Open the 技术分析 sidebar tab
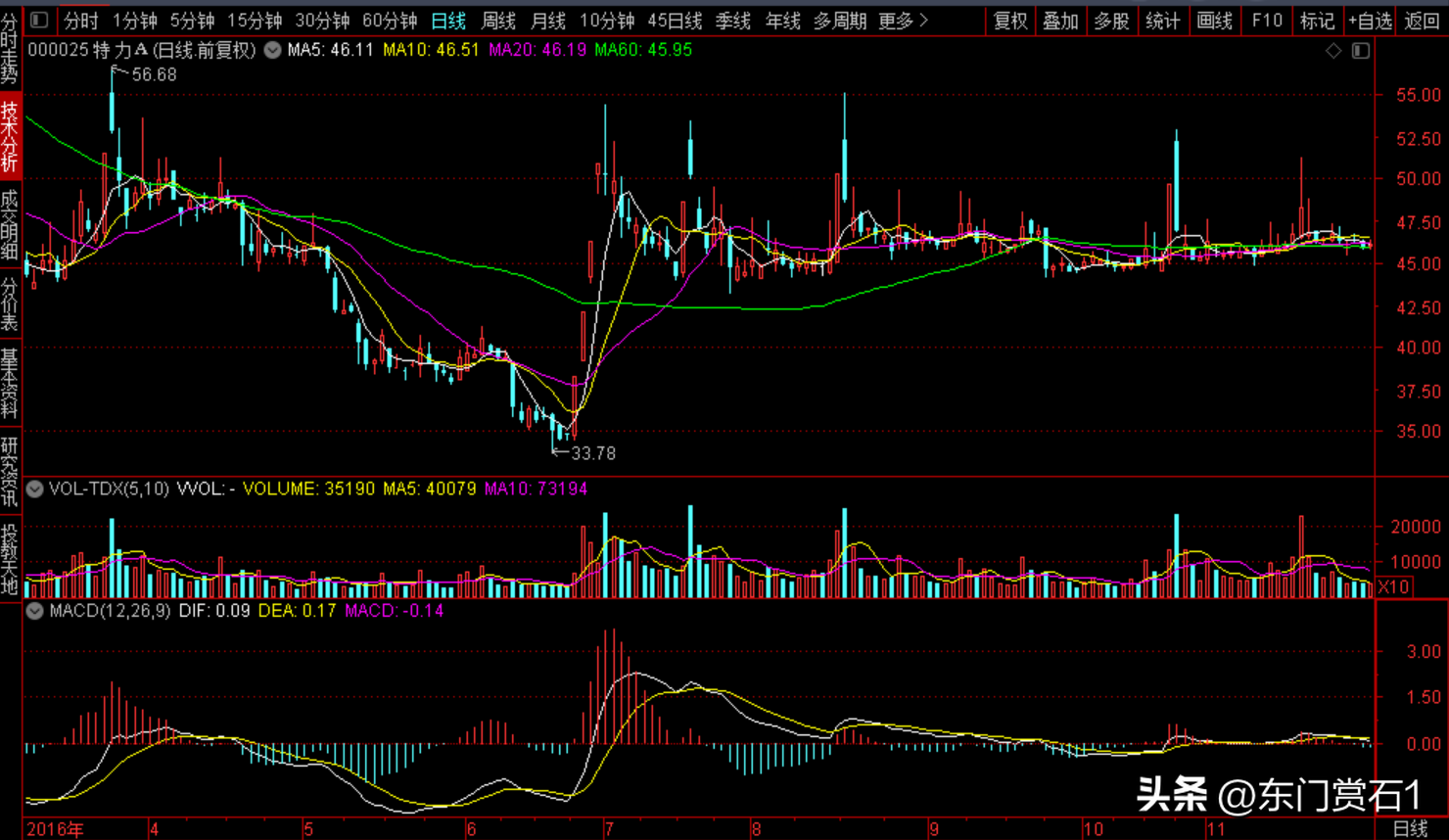This screenshot has height=840, width=1449. 10,137
